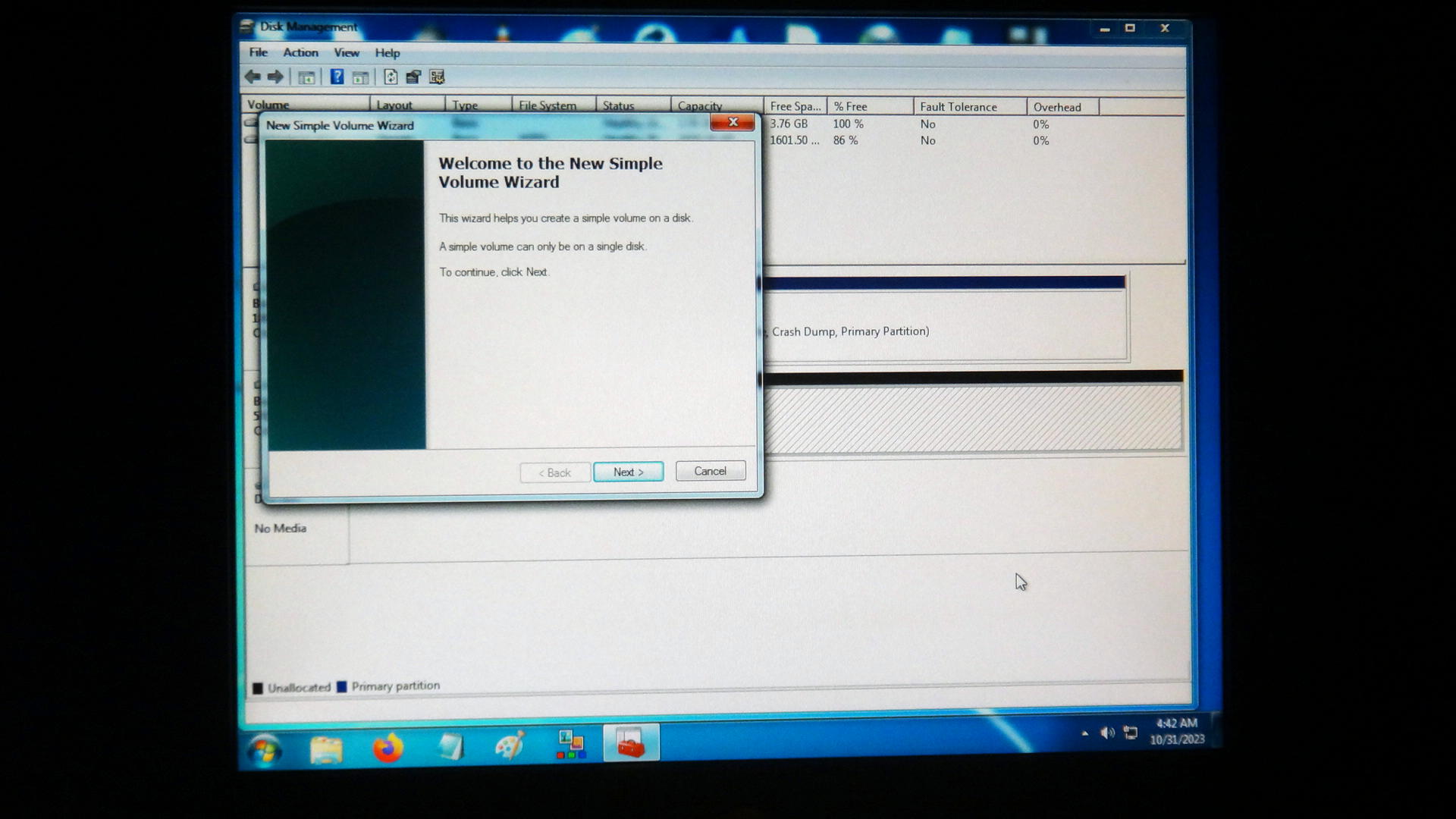
Task: Click the Settings view toolbar icon
Action: click(x=437, y=77)
